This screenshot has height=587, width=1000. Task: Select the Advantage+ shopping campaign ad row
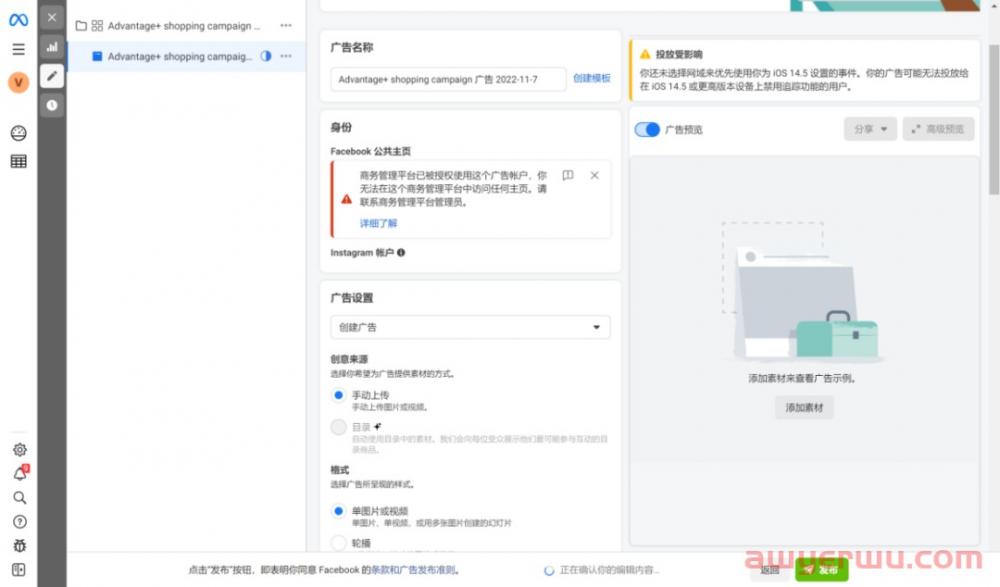click(x=185, y=56)
